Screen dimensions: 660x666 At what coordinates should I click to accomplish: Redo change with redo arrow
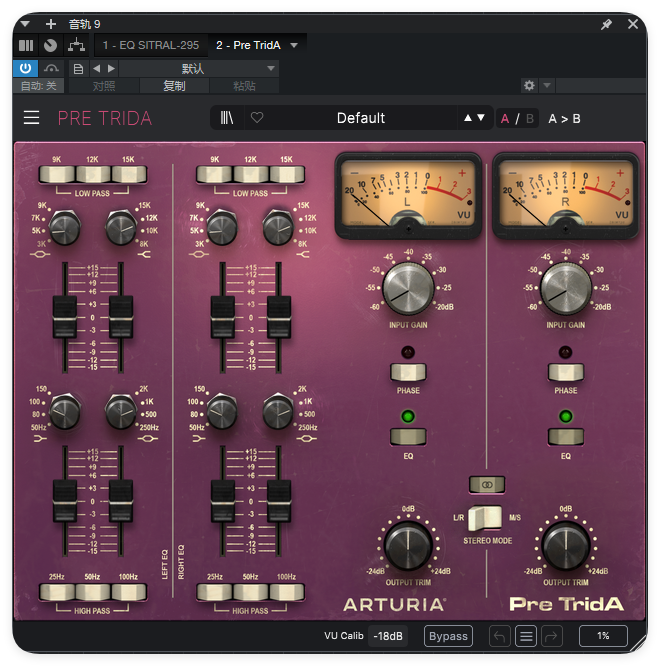[x=552, y=636]
